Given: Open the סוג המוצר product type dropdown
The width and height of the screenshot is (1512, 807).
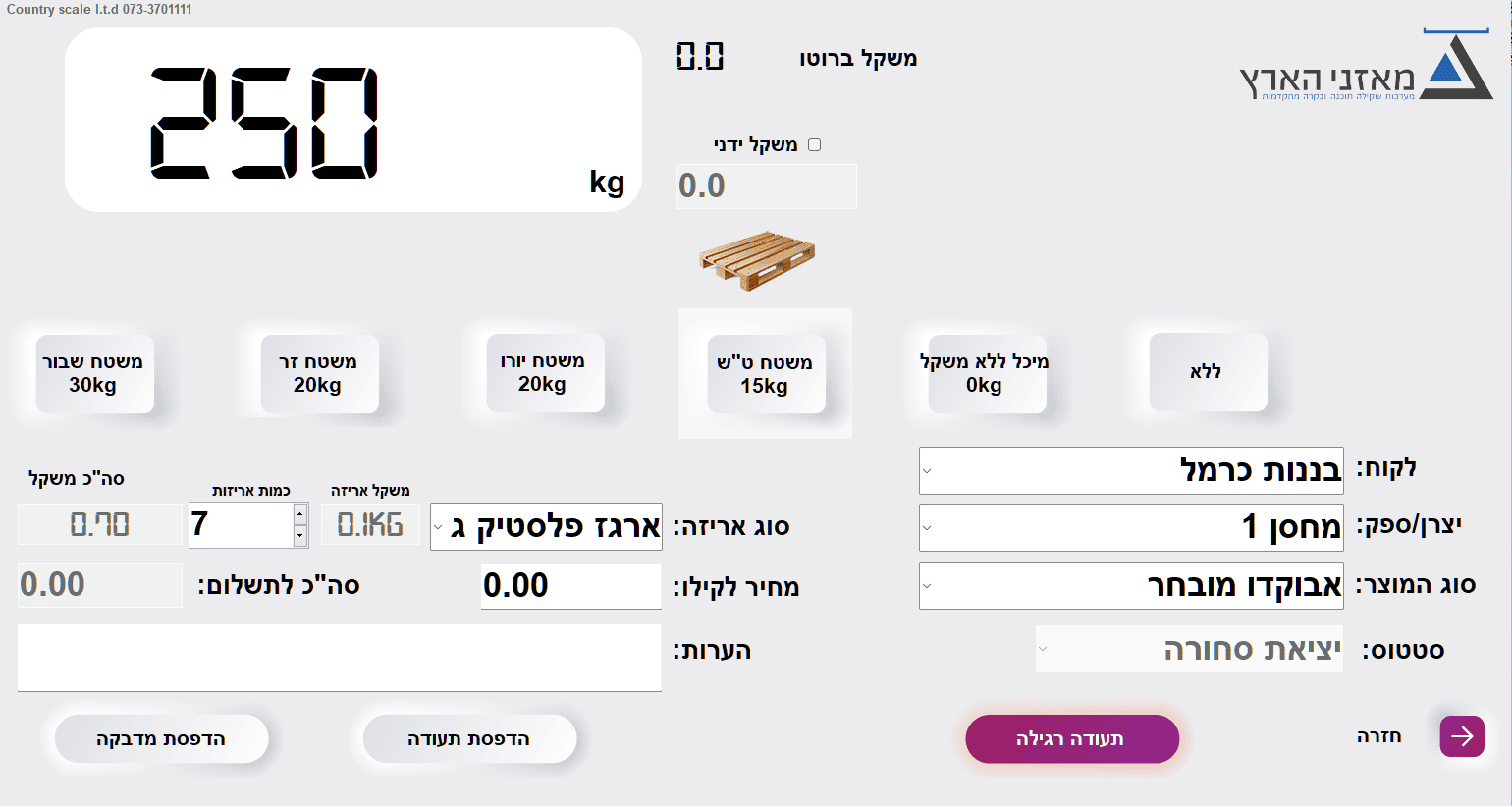Looking at the screenshot, I should 1131,585.
